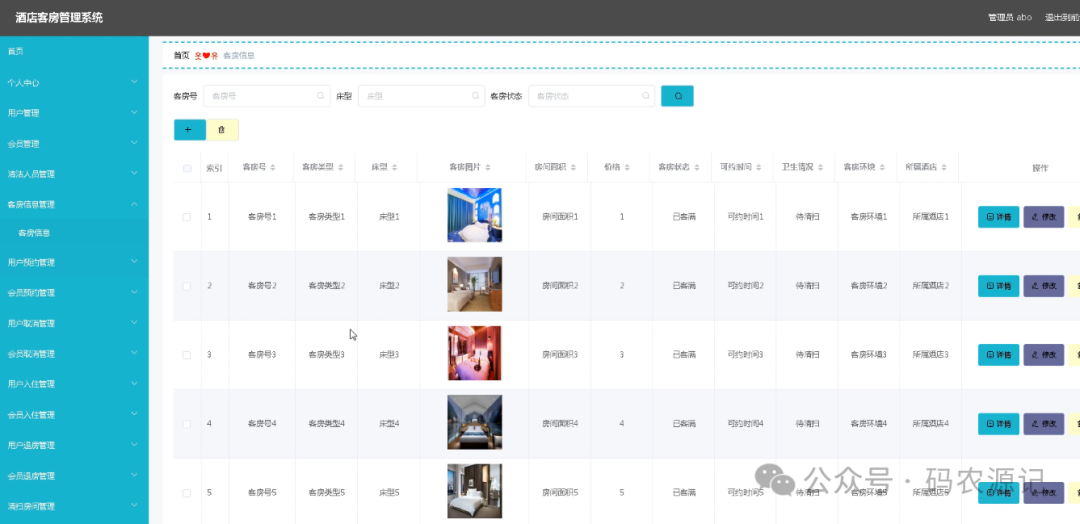The width and height of the screenshot is (1080, 524).
Task: Sort by 客房类型 column arrows
Action: [340, 167]
